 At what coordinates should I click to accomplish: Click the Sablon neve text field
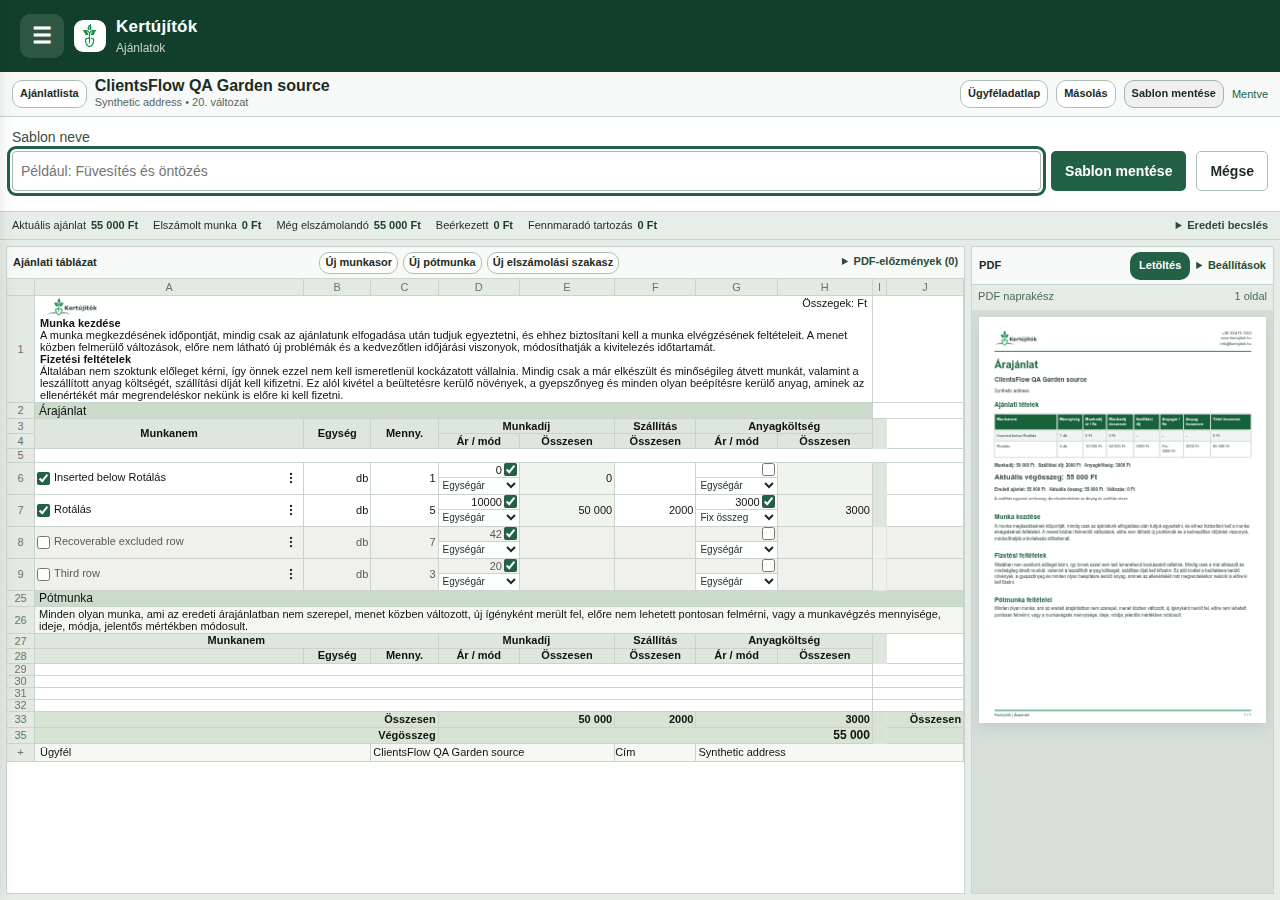point(527,171)
